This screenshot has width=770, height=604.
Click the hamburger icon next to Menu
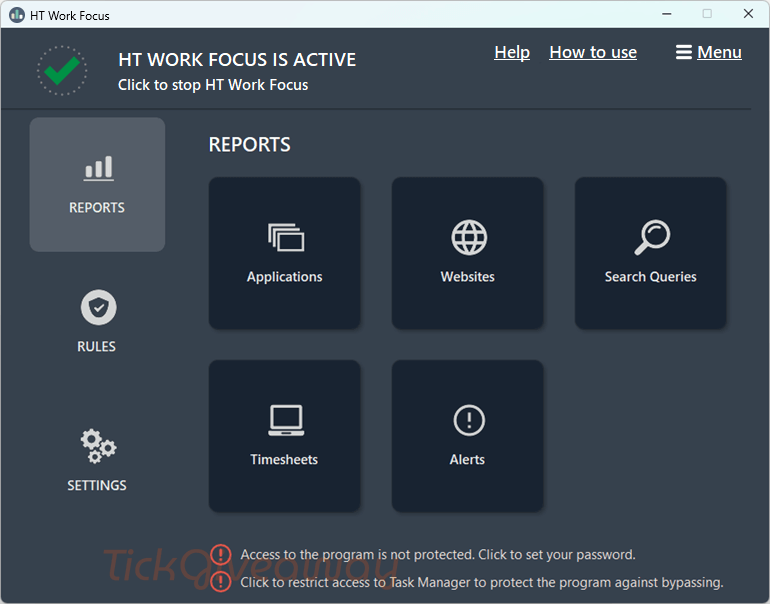[684, 52]
